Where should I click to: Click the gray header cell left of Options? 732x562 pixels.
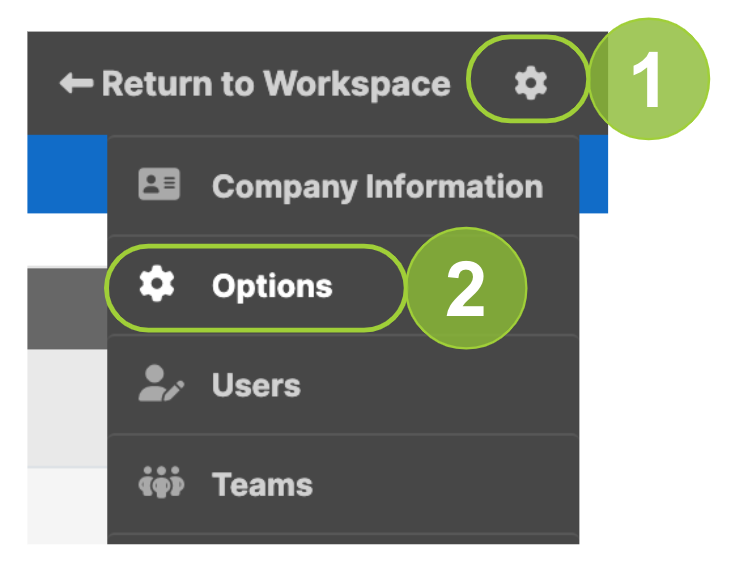click(67, 308)
